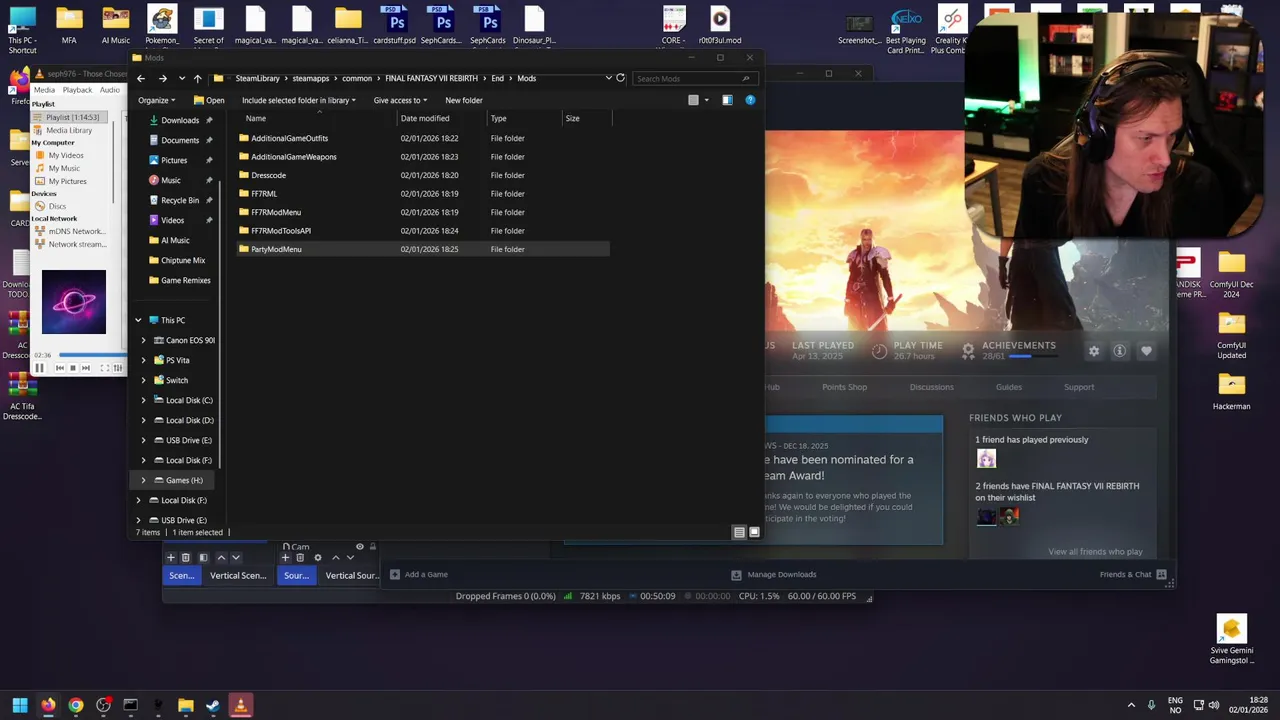Go back in File Explorer
1280x720 pixels.
click(141, 78)
